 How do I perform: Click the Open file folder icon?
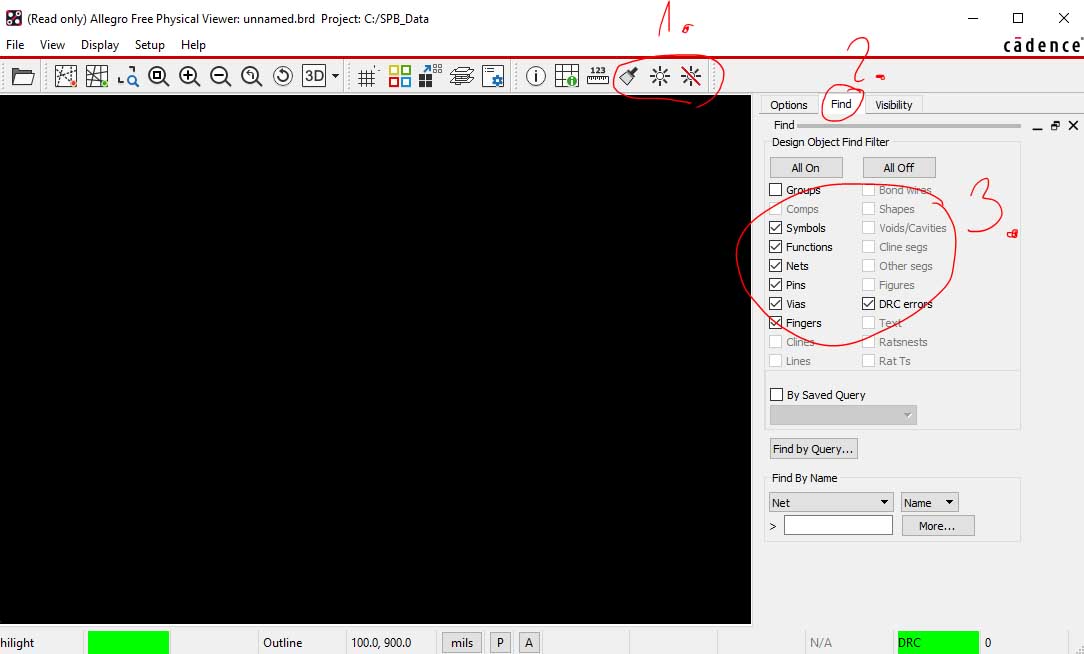[x=23, y=76]
